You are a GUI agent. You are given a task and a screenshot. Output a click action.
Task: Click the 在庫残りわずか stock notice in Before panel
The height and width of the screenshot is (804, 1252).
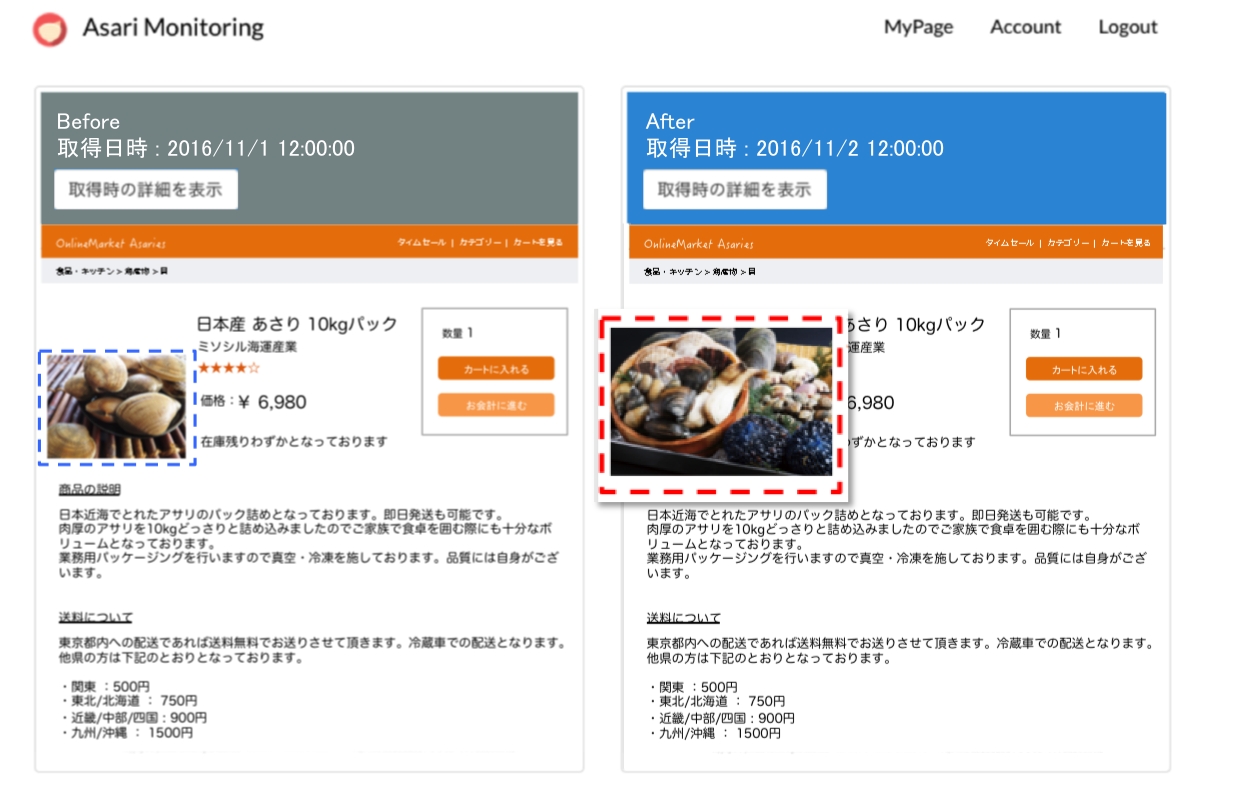pos(293,441)
